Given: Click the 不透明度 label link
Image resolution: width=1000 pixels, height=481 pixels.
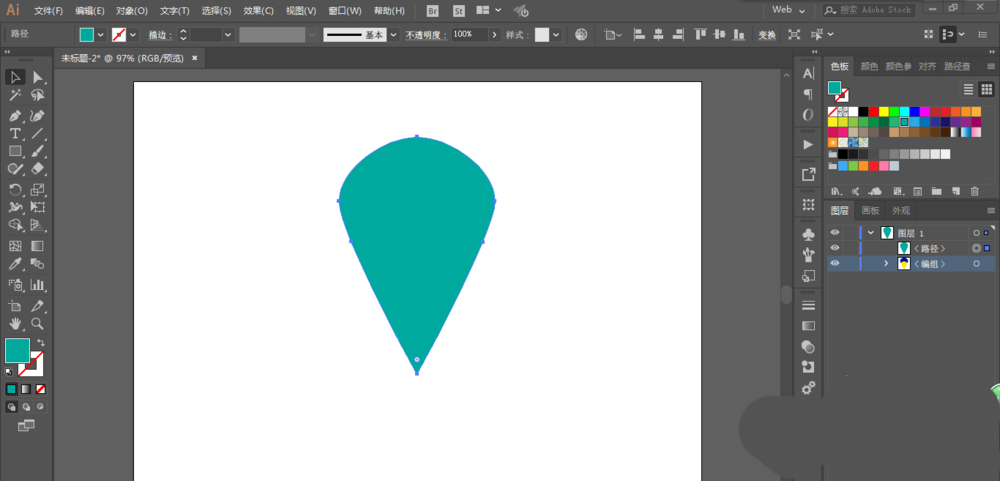Looking at the screenshot, I should (x=426, y=34).
